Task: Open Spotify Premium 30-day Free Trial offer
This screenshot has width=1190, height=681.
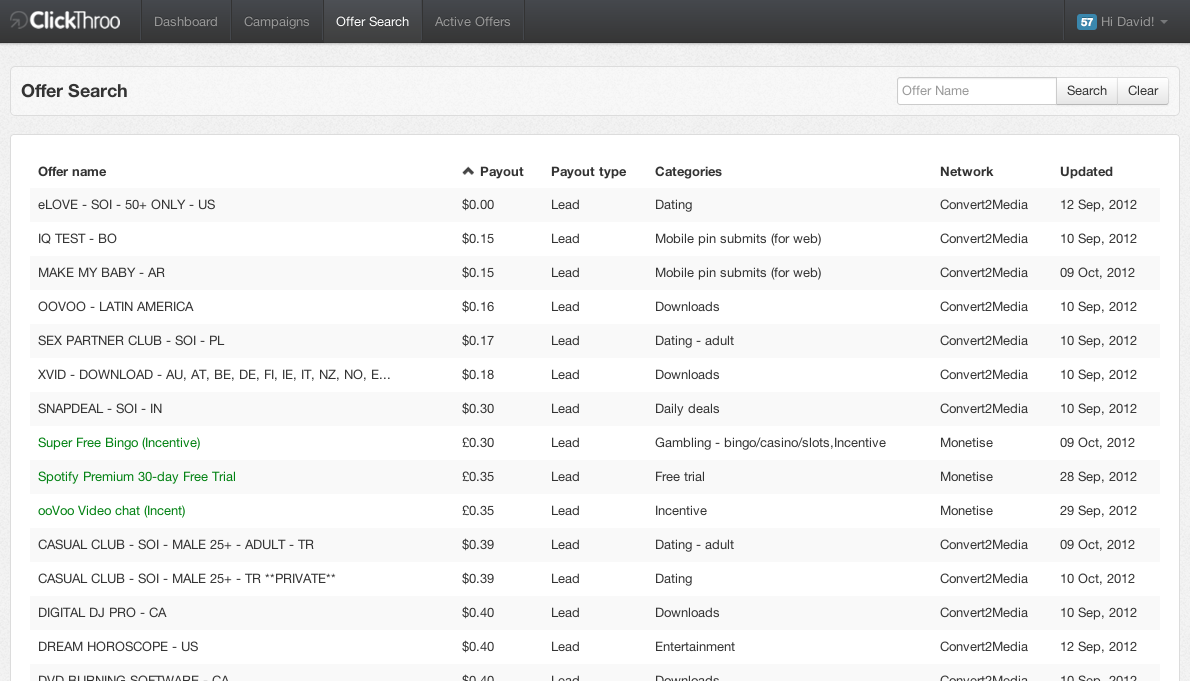Action: 137,477
